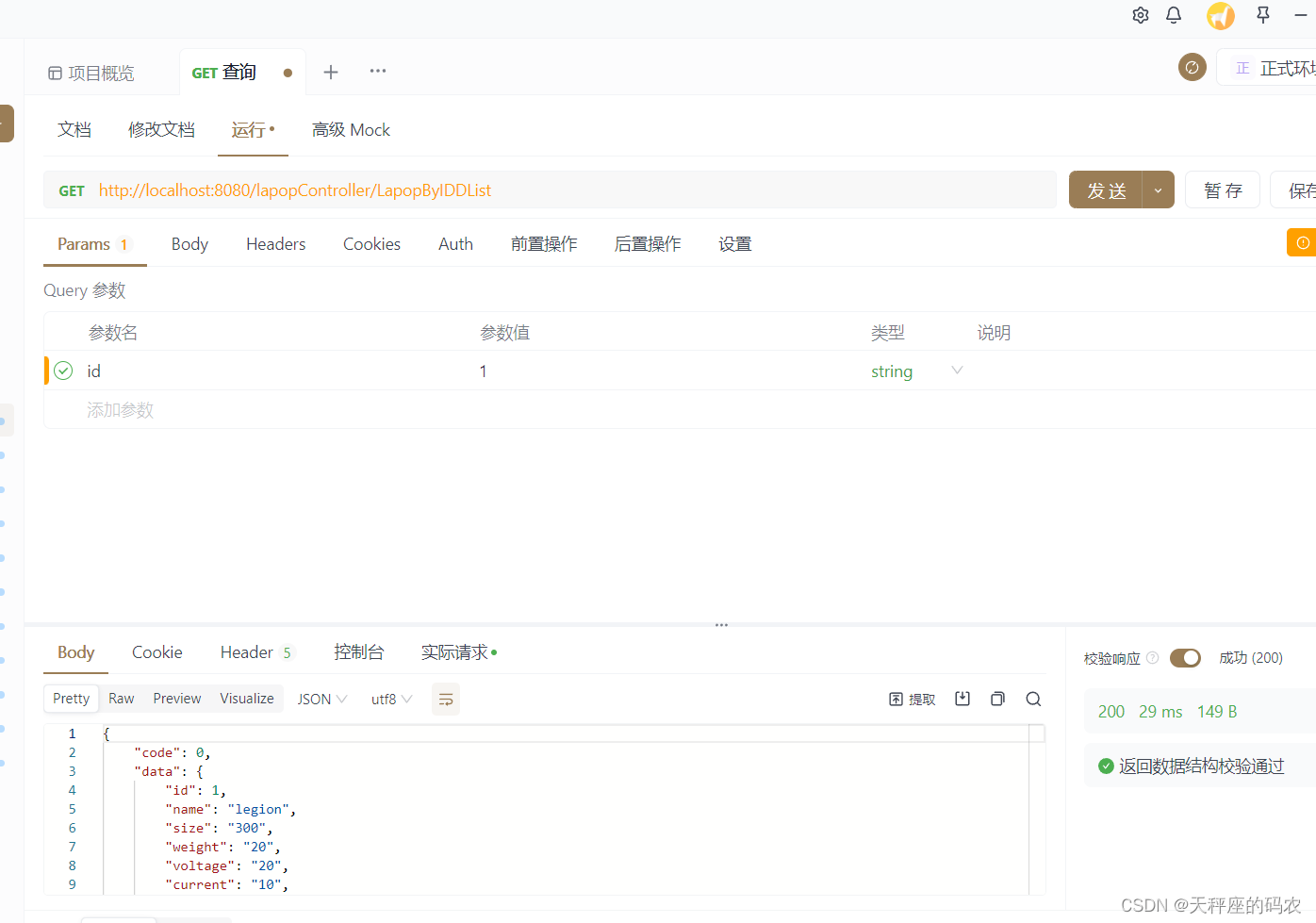1316x923 pixels.
Task: Click the panel splitter handle dots
Action: [721, 624]
